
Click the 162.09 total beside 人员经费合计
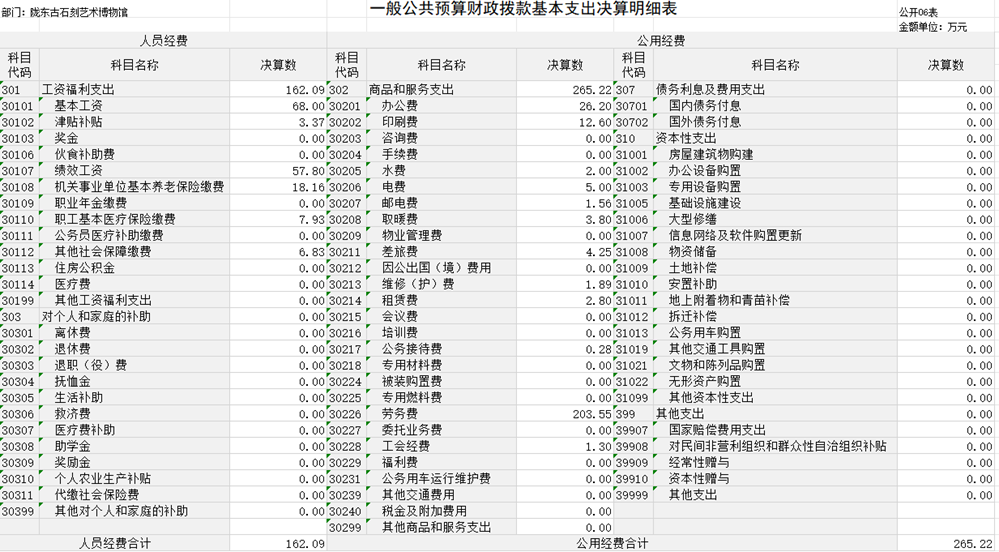(278, 544)
